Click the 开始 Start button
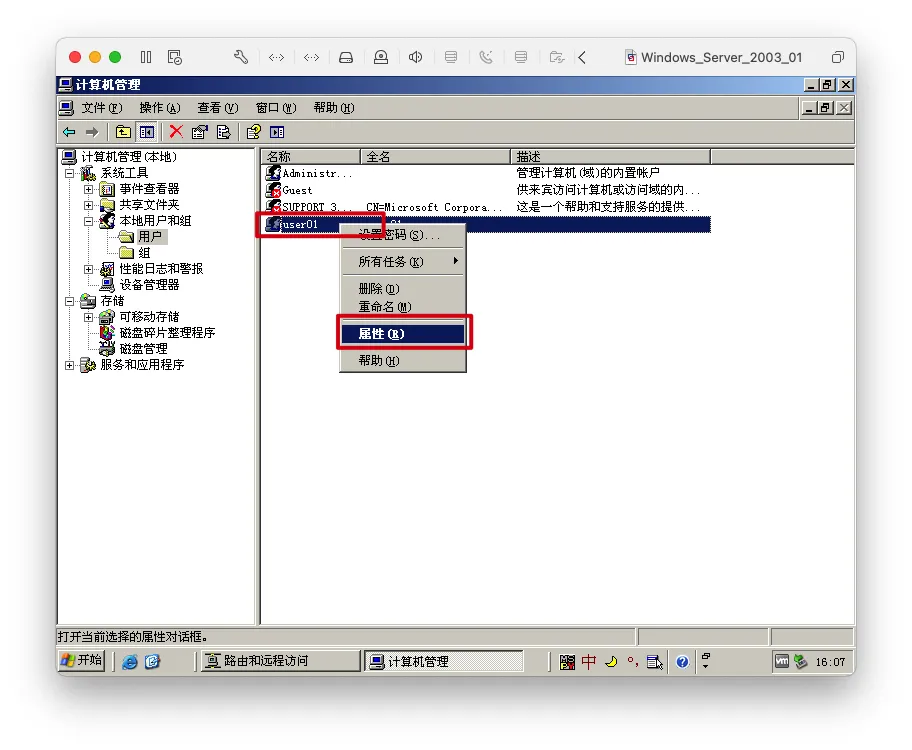The image size is (912, 750). click(x=82, y=661)
